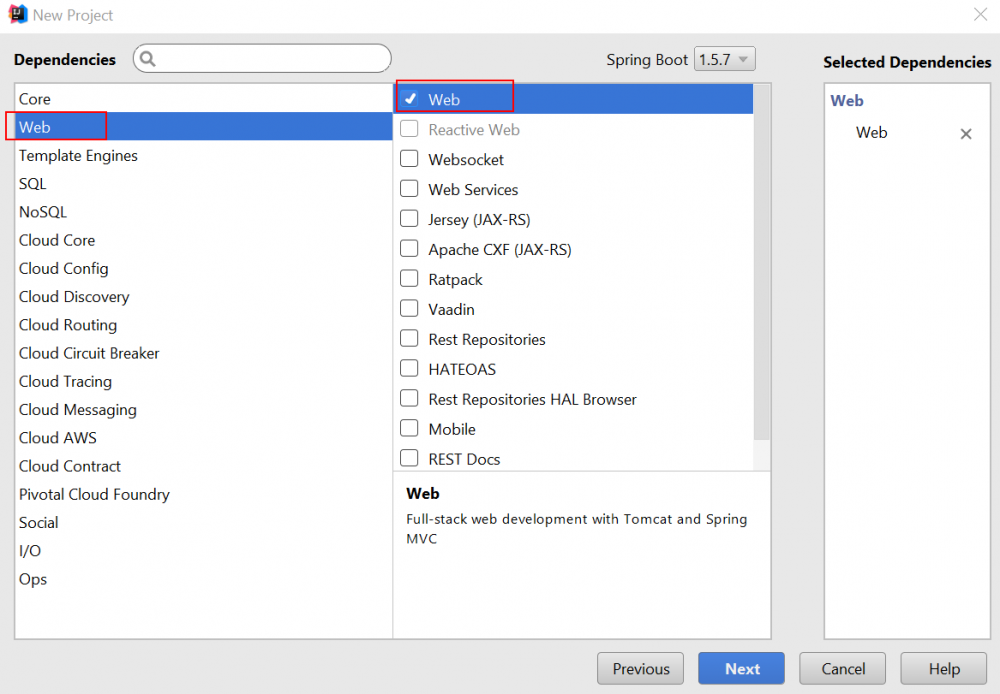
Task: Close the New Project dialog
Action: (981, 14)
